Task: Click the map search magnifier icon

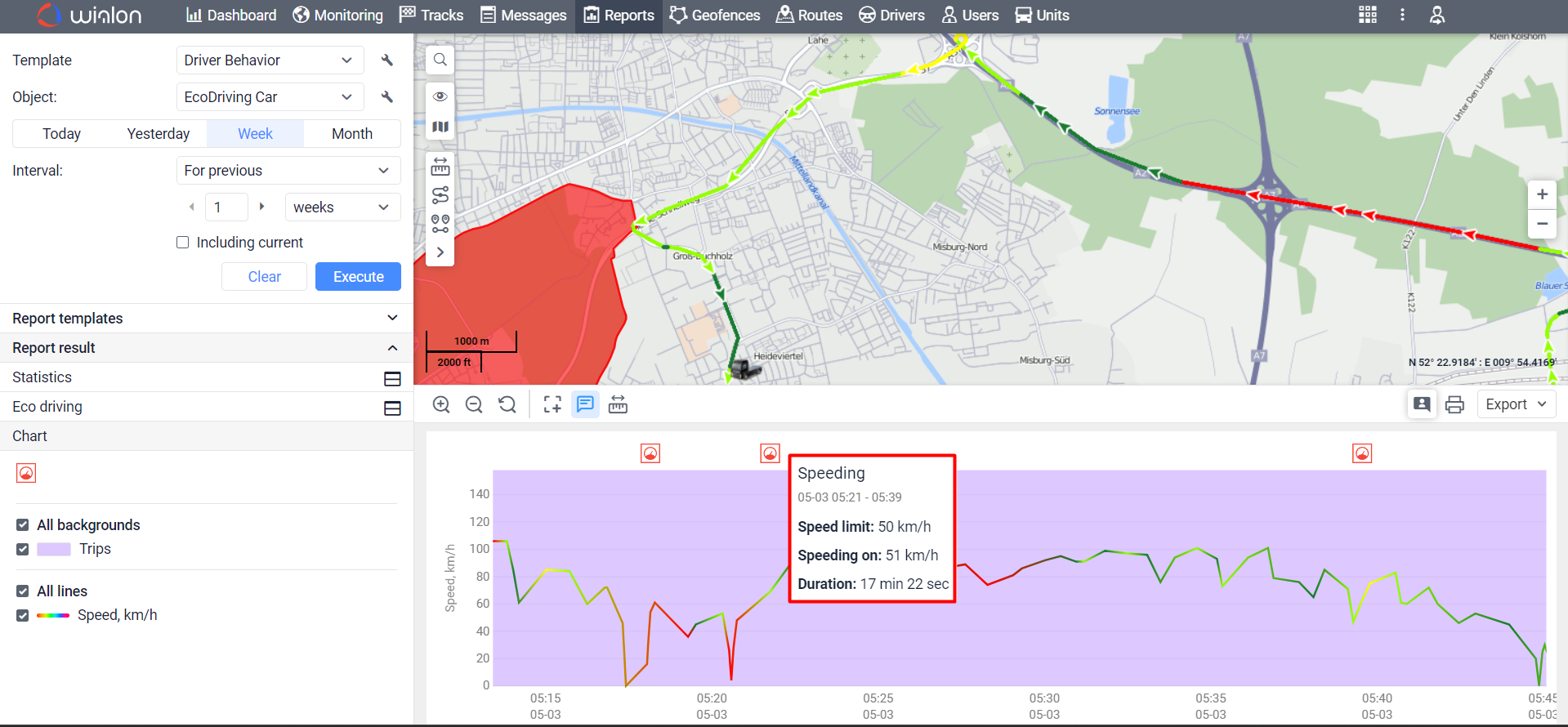Action: [x=440, y=60]
